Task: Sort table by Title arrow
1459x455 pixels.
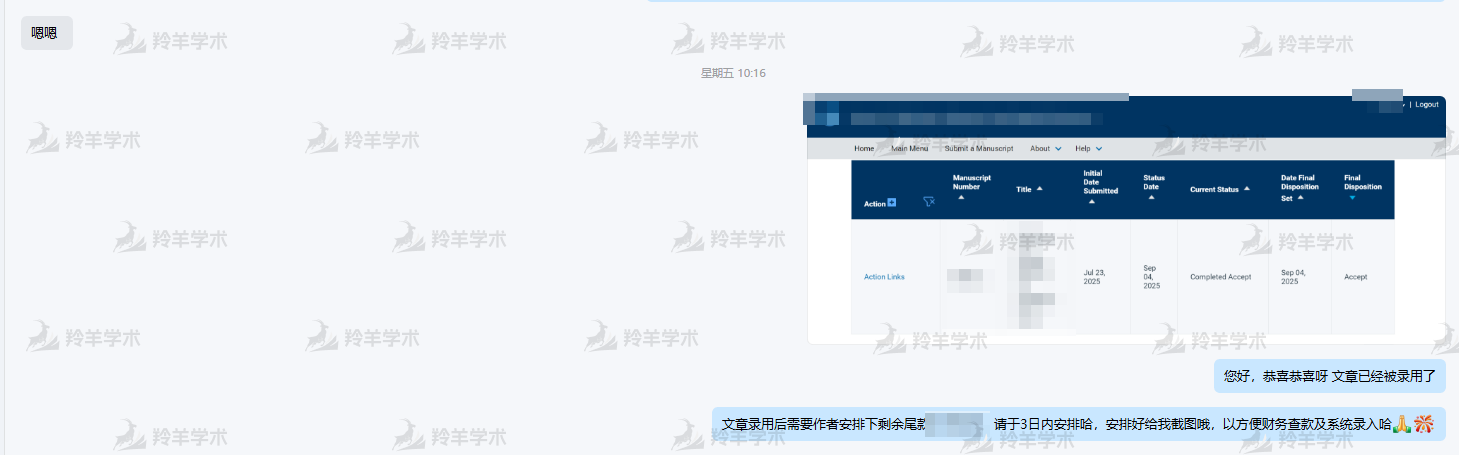Action: [1040, 189]
